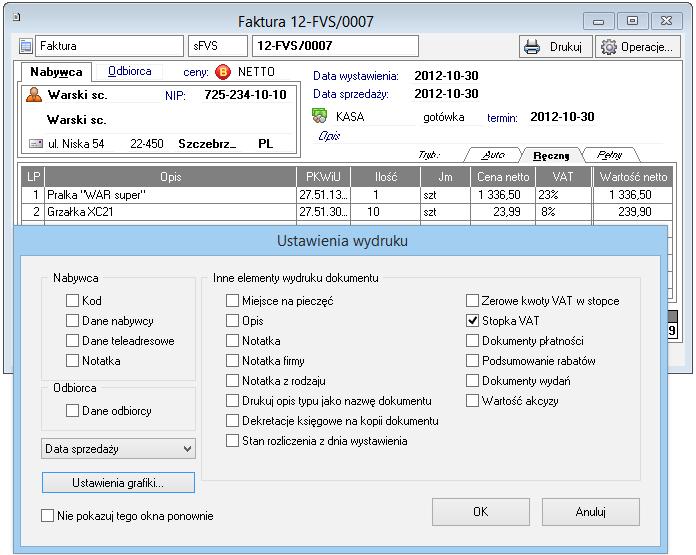Enable Notatka firmy checkbox

[232, 361]
